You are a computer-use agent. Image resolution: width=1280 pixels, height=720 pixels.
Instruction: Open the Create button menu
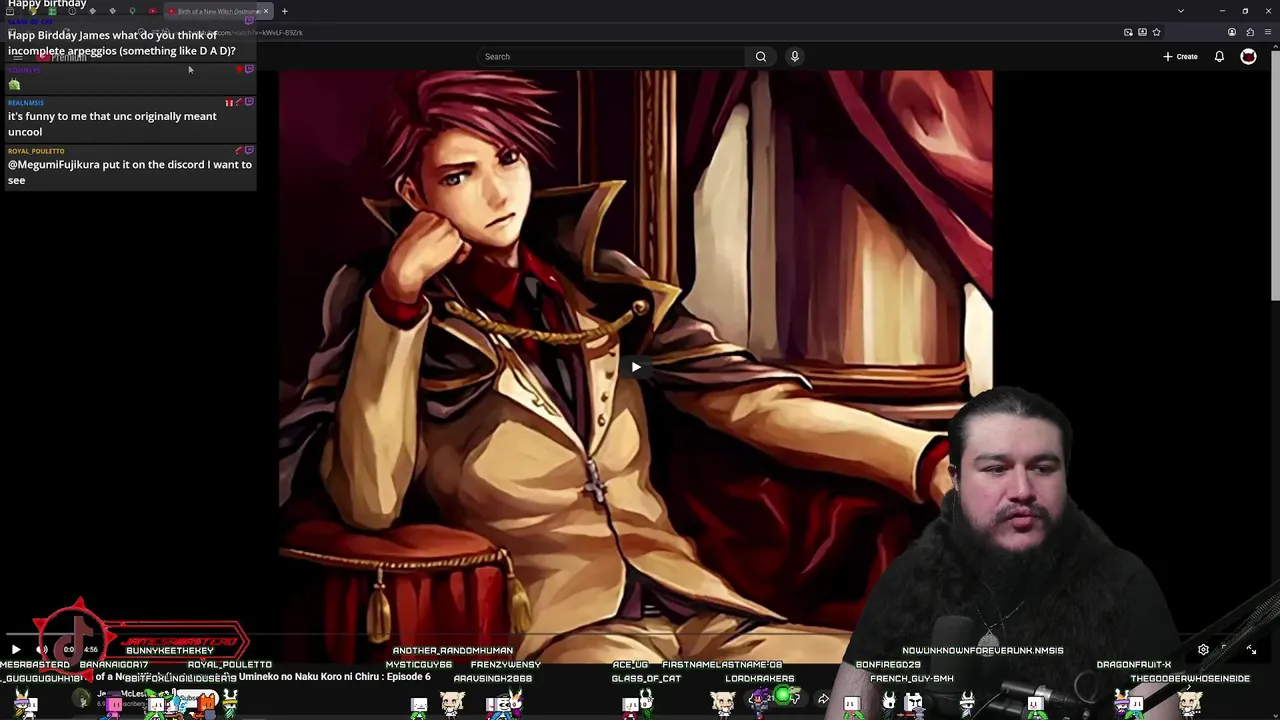(1180, 56)
